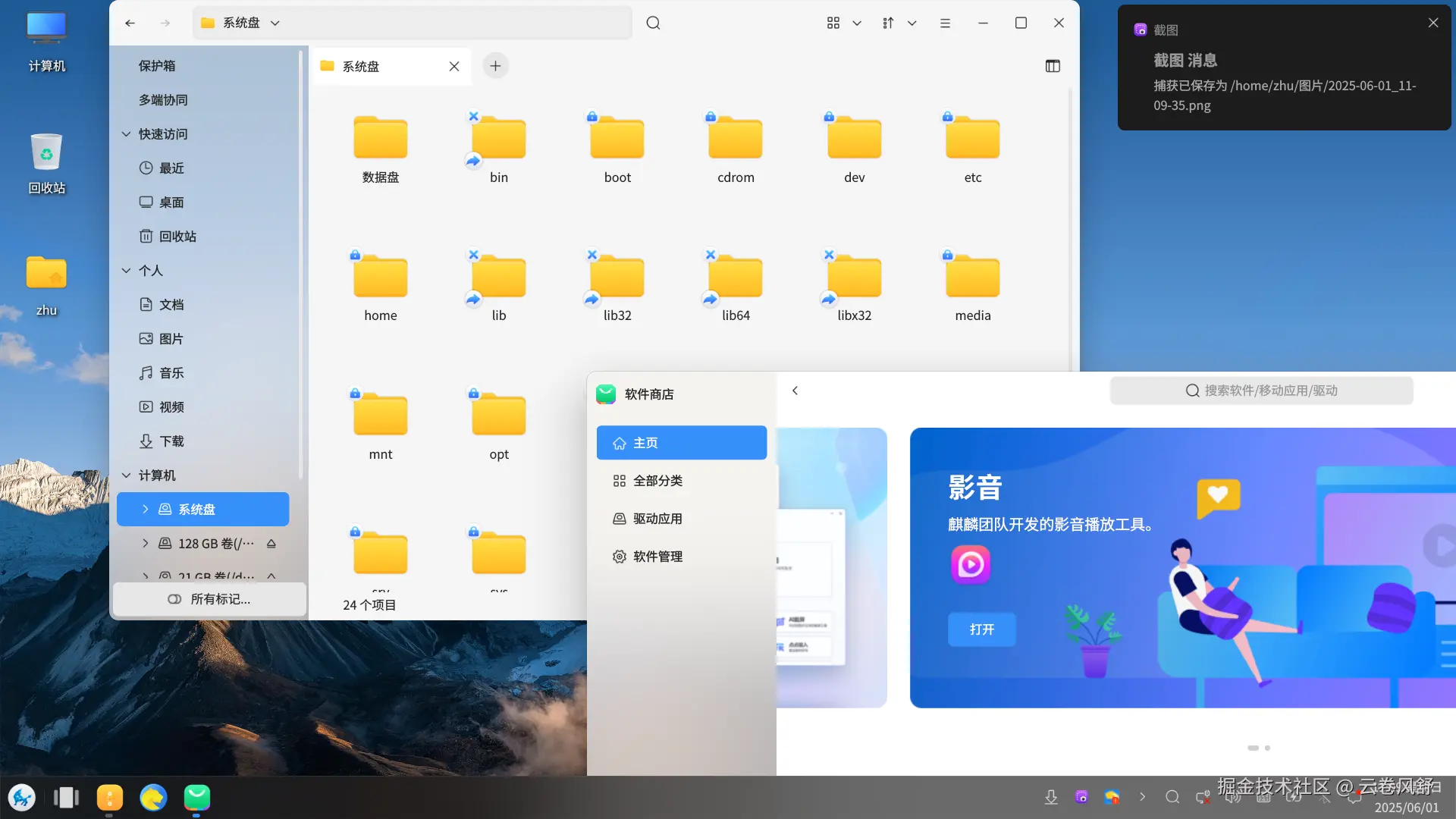Screen dimensions: 1456x819
Task: Eject the 128 GB volume
Action: click(x=271, y=544)
